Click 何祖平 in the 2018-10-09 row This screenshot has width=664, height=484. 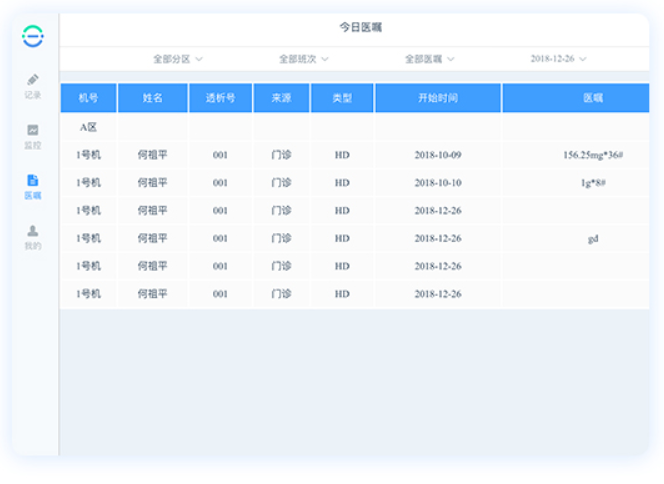pyautogui.click(x=152, y=155)
